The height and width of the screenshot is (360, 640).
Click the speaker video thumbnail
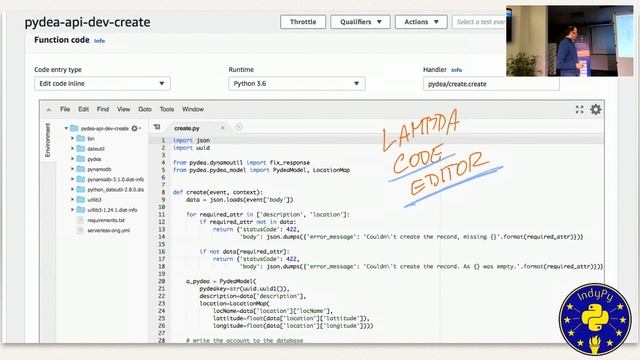click(569, 41)
